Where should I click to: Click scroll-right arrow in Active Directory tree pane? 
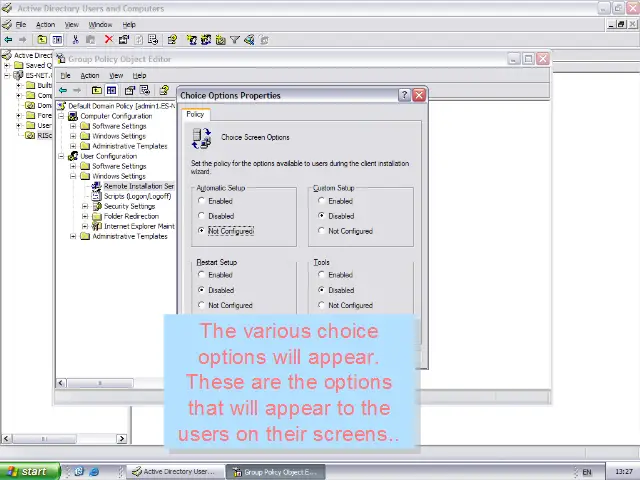[x=122, y=439]
